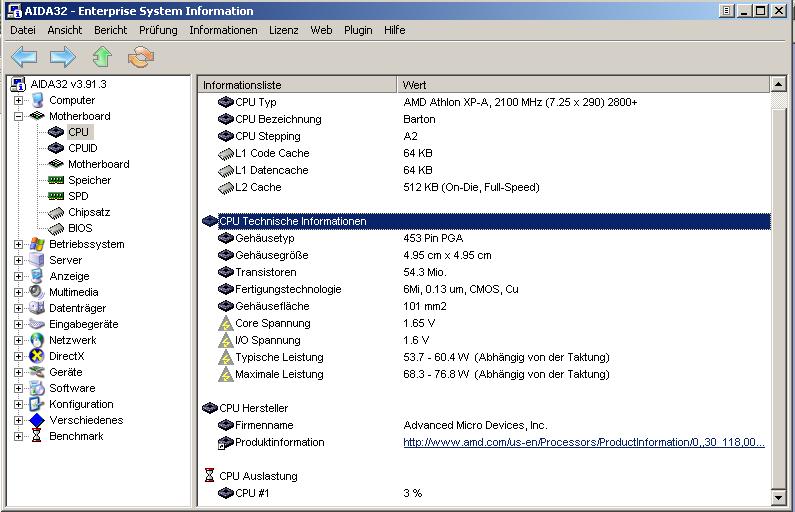This screenshot has height=512, width=795.
Task: Select the CPU Technische Informationen header row
Action: click(x=486, y=221)
